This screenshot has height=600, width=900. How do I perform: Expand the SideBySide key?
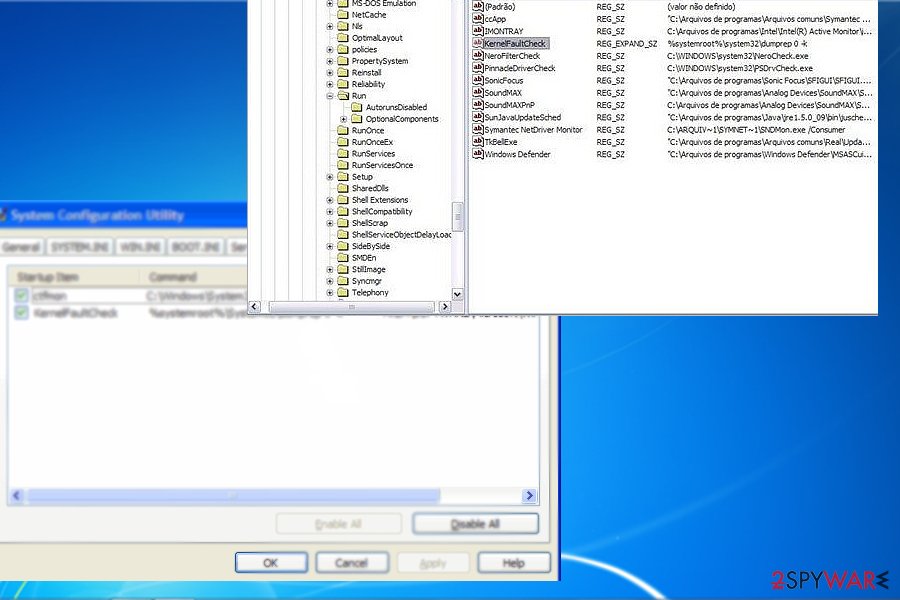tap(330, 246)
